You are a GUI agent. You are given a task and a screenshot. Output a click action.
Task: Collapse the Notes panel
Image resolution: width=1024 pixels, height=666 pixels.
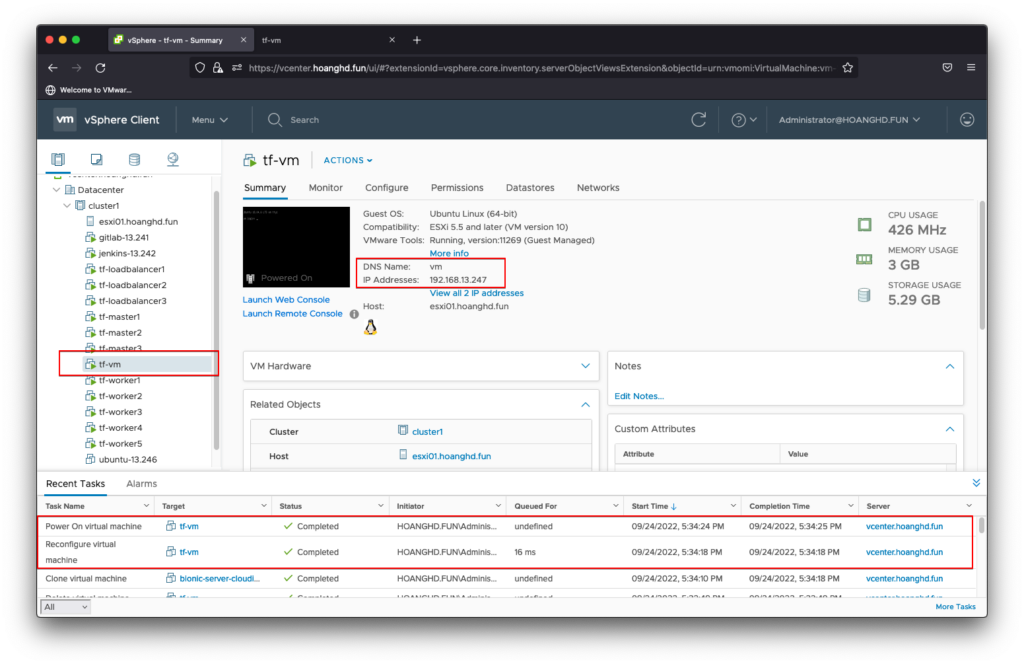(x=950, y=366)
